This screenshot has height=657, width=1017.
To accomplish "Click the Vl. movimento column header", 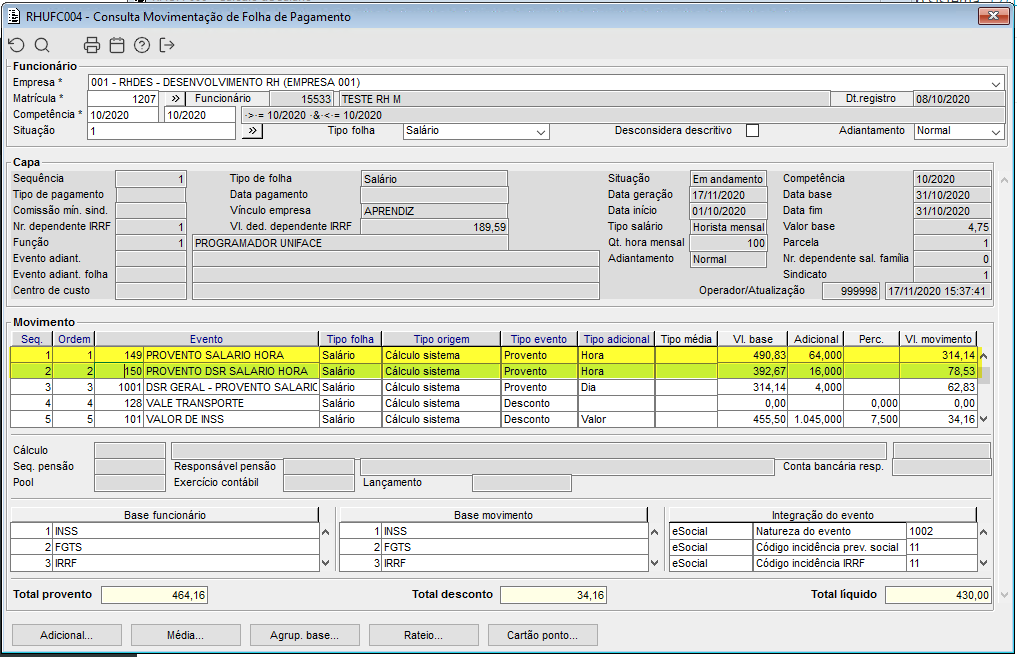I will [937, 339].
